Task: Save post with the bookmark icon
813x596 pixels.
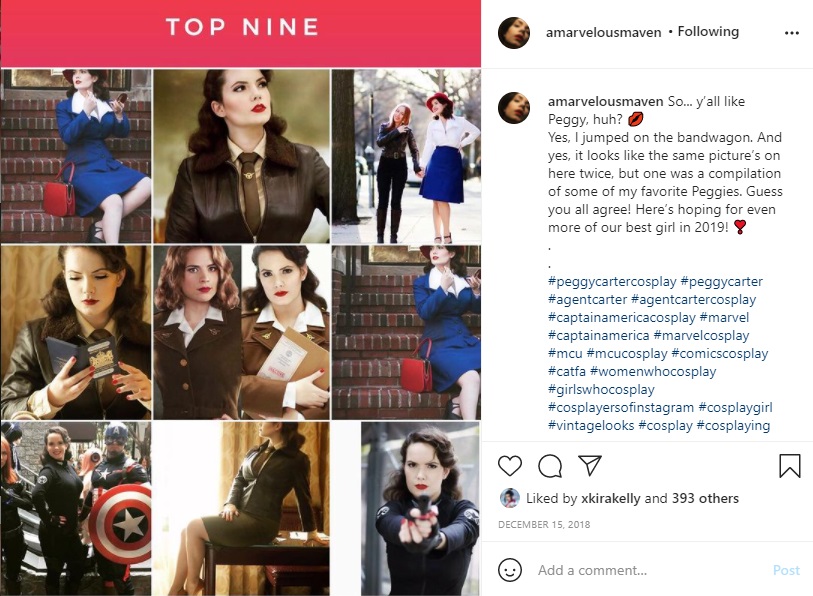Action: pyautogui.click(x=790, y=465)
